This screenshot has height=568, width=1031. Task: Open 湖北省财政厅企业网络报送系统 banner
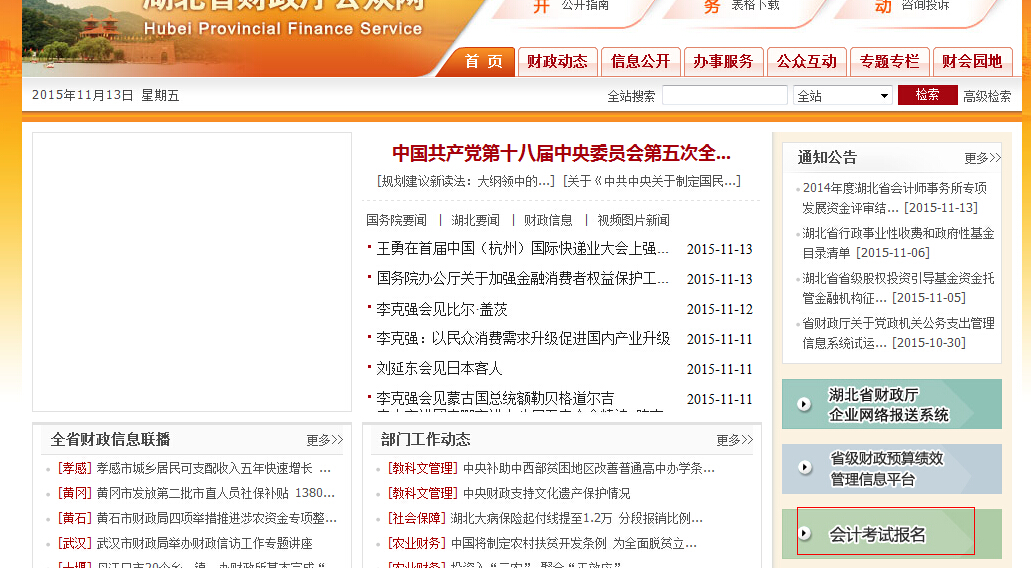tap(892, 404)
